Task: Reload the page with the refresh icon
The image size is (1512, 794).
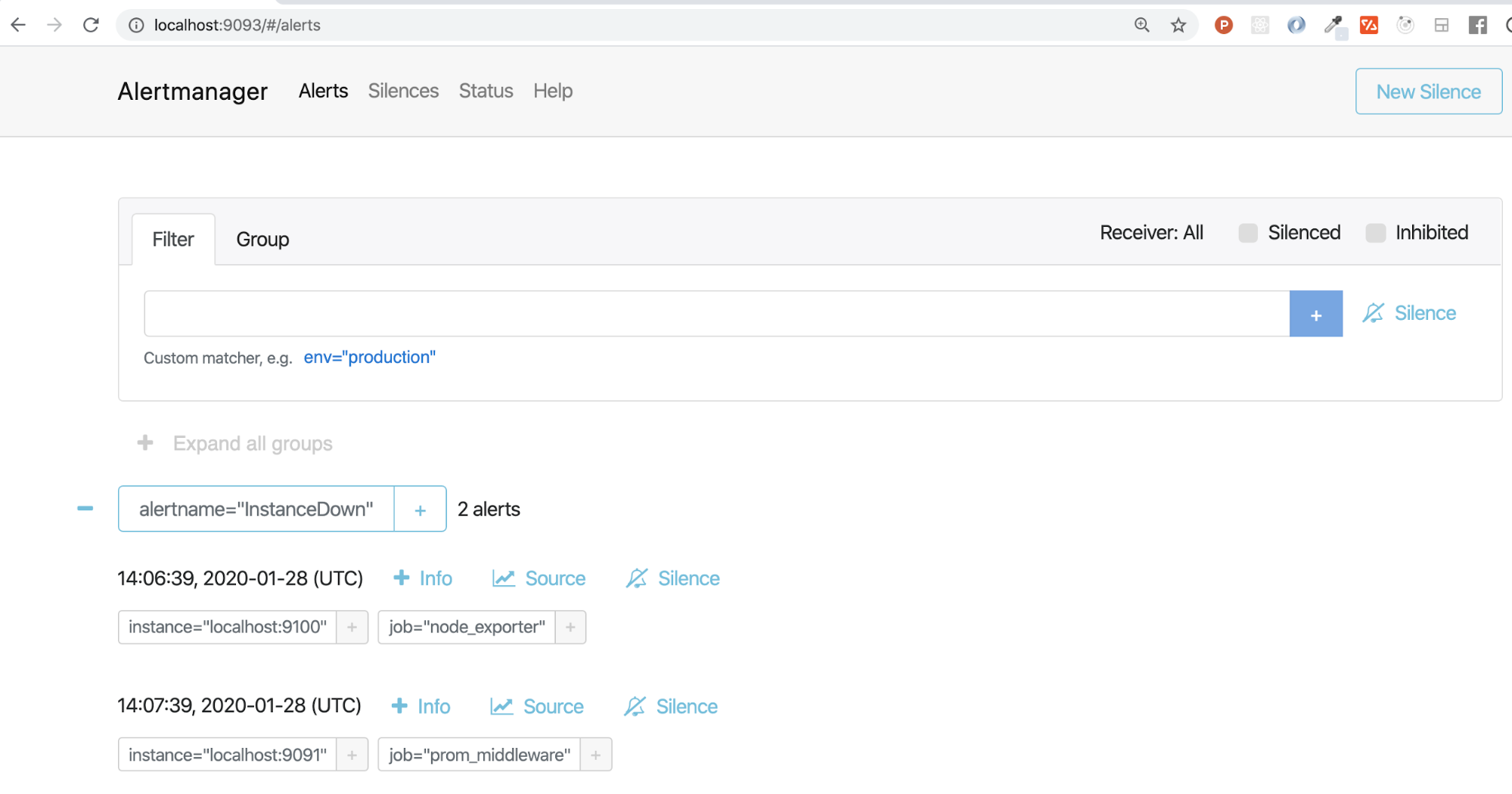Action: pyautogui.click(x=90, y=24)
